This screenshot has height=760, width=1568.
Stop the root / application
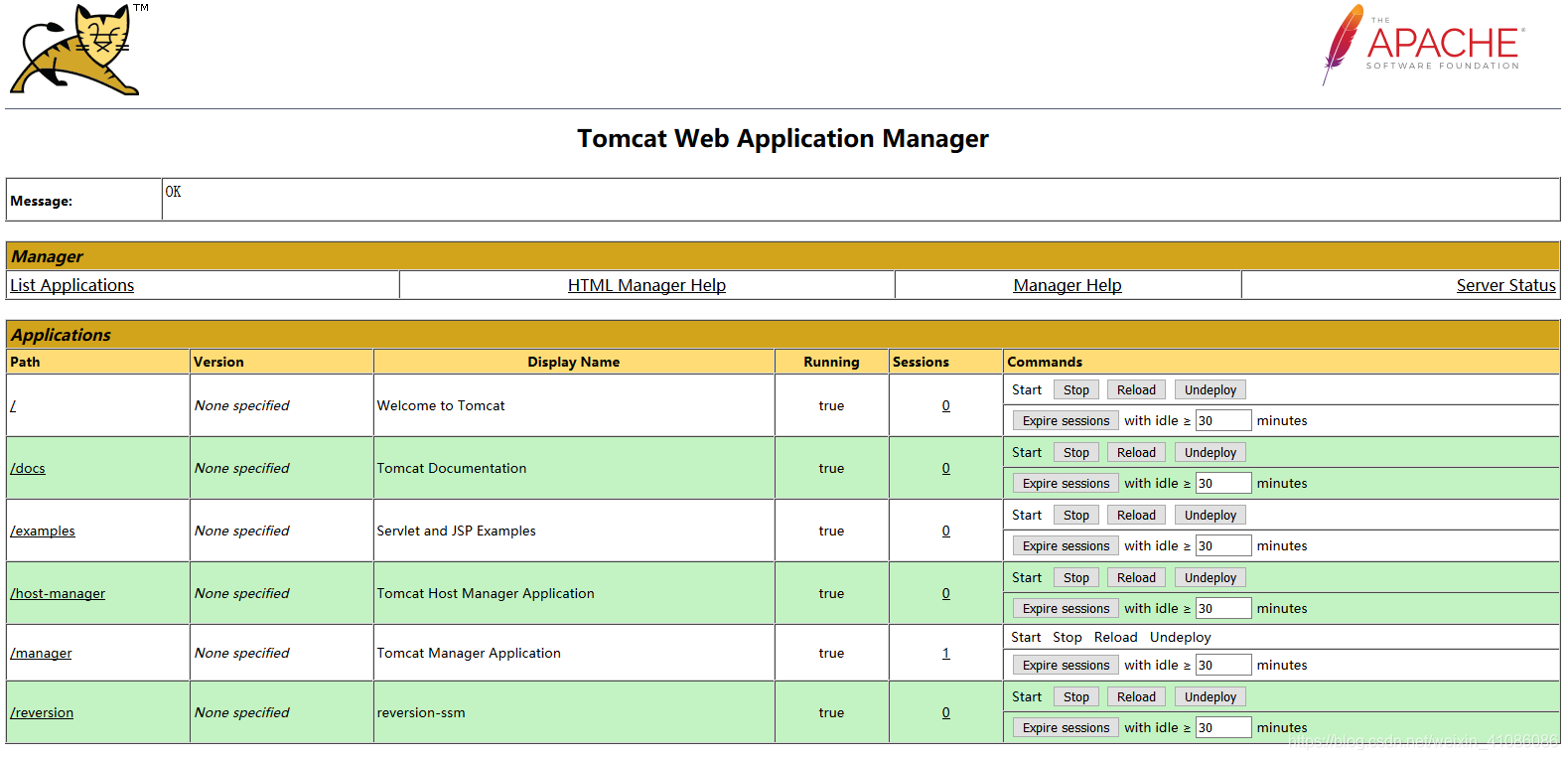click(1076, 390)
